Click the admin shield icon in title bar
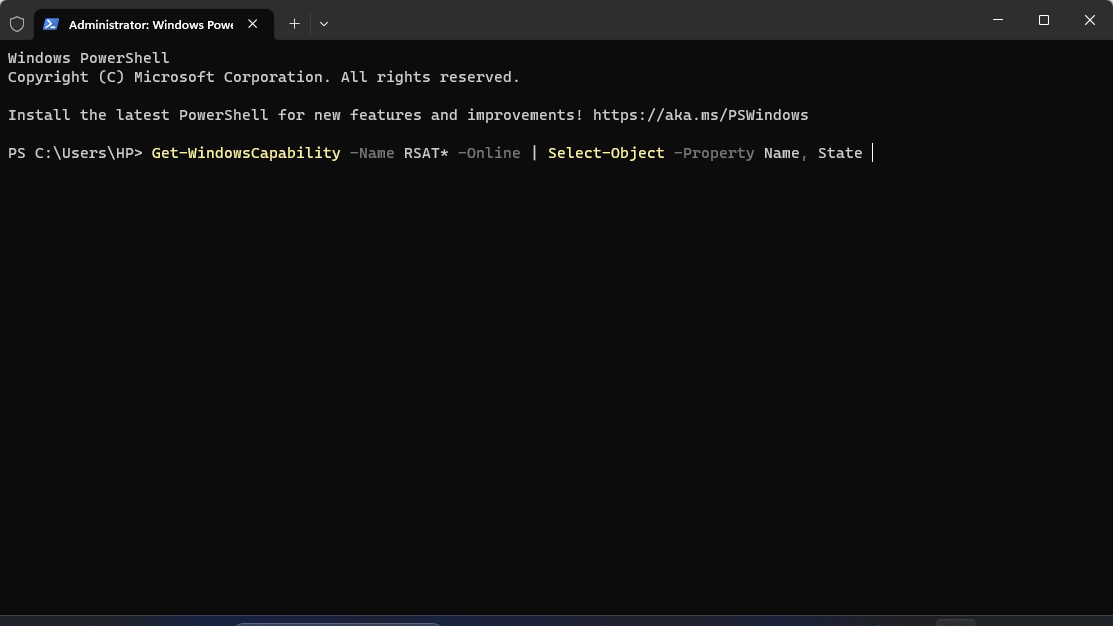This screenshot has width=1113, height=626. (17, 24)
